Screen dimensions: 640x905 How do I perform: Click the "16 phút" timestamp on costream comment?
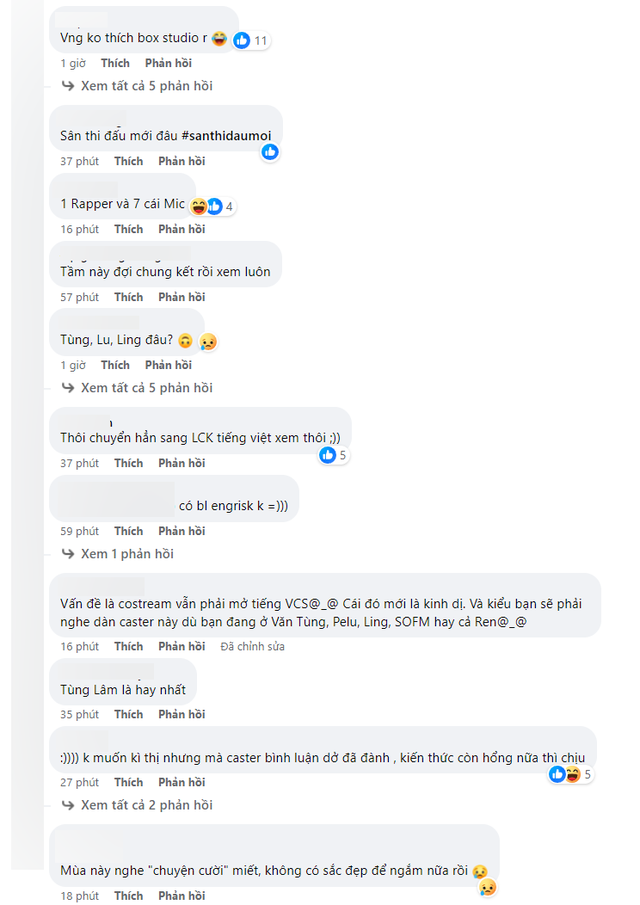pos(79,647)
